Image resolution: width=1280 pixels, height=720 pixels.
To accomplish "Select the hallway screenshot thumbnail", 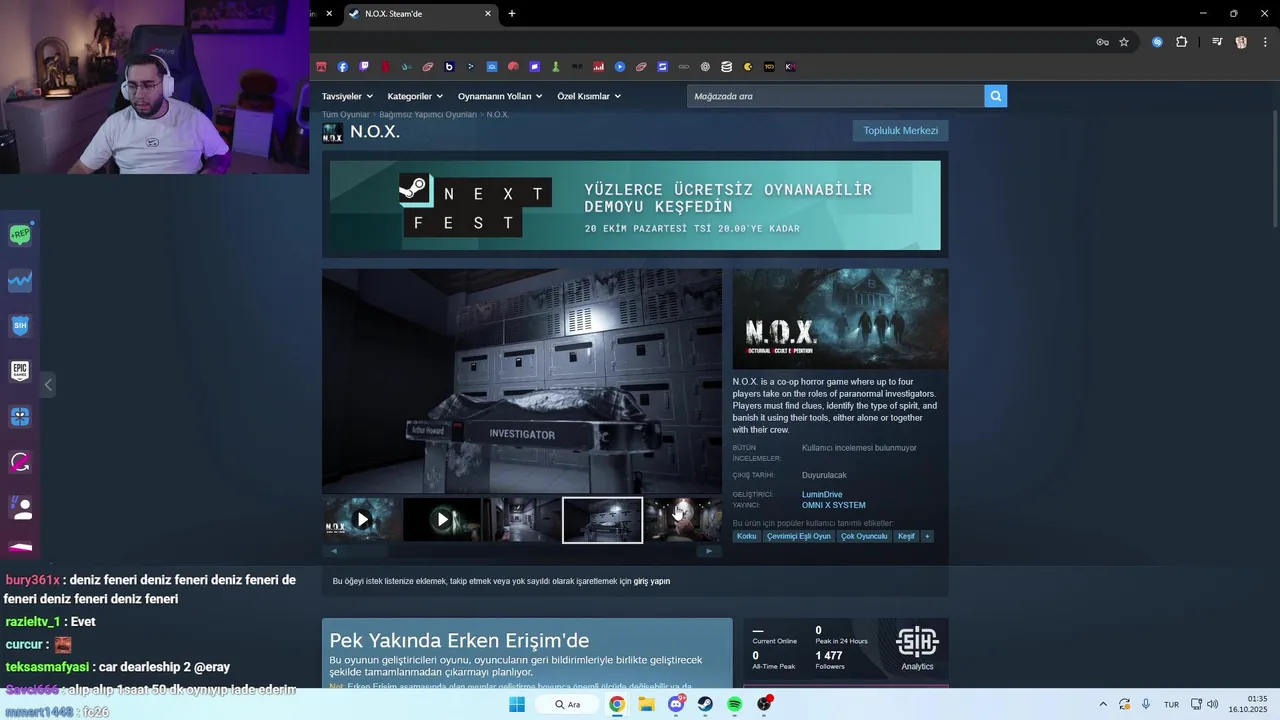I will tap(522, 520).
